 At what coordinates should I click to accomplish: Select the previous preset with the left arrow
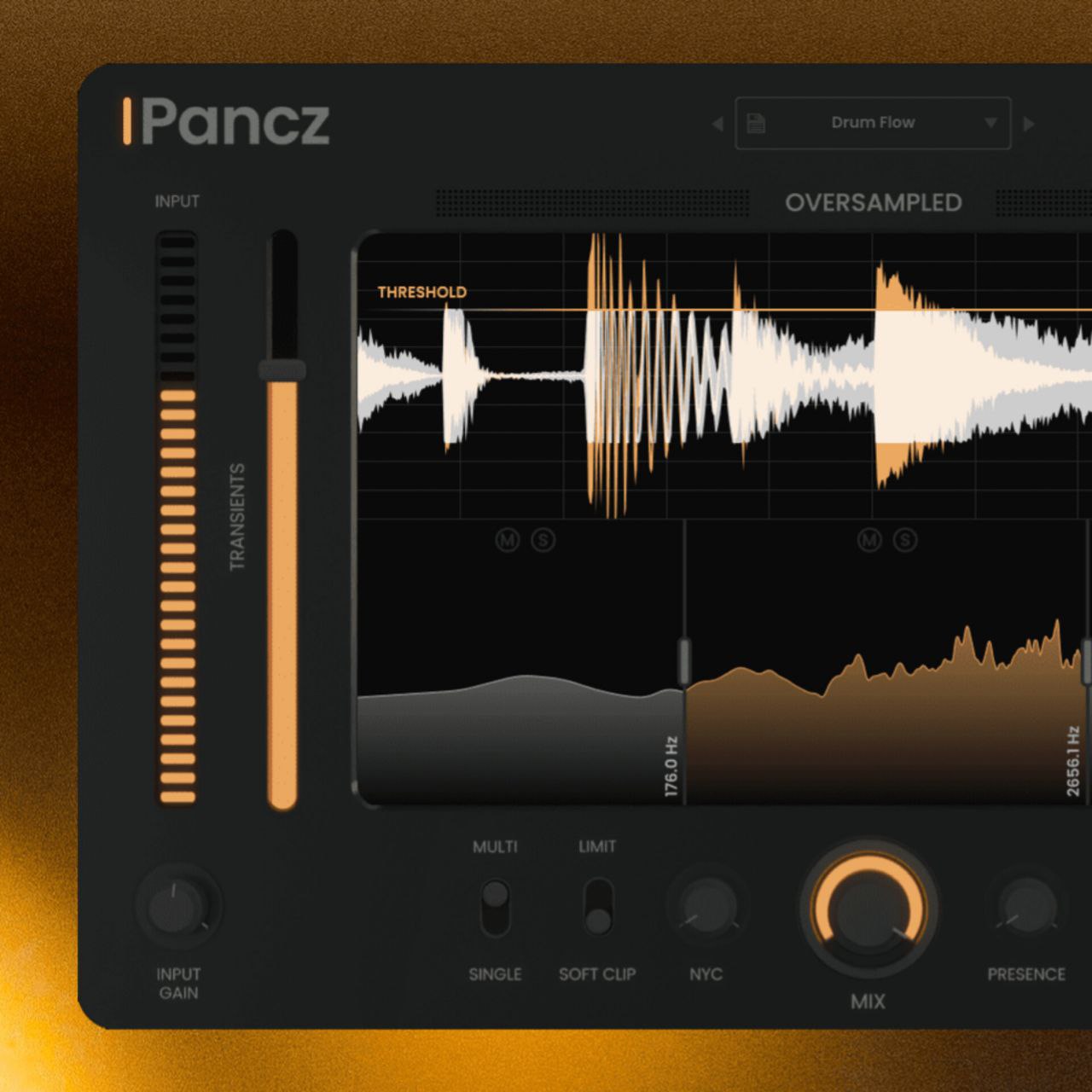717,124
